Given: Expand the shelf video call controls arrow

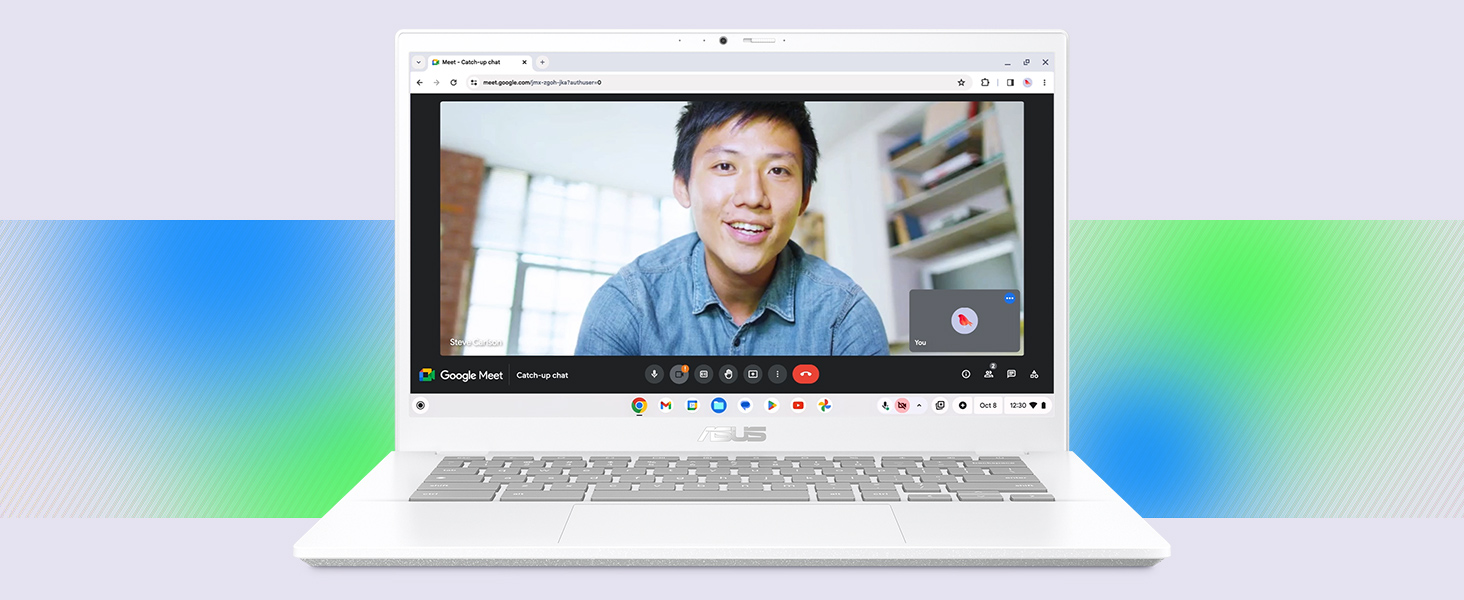Looking at the screenshot, I should [x=919, y=405].
